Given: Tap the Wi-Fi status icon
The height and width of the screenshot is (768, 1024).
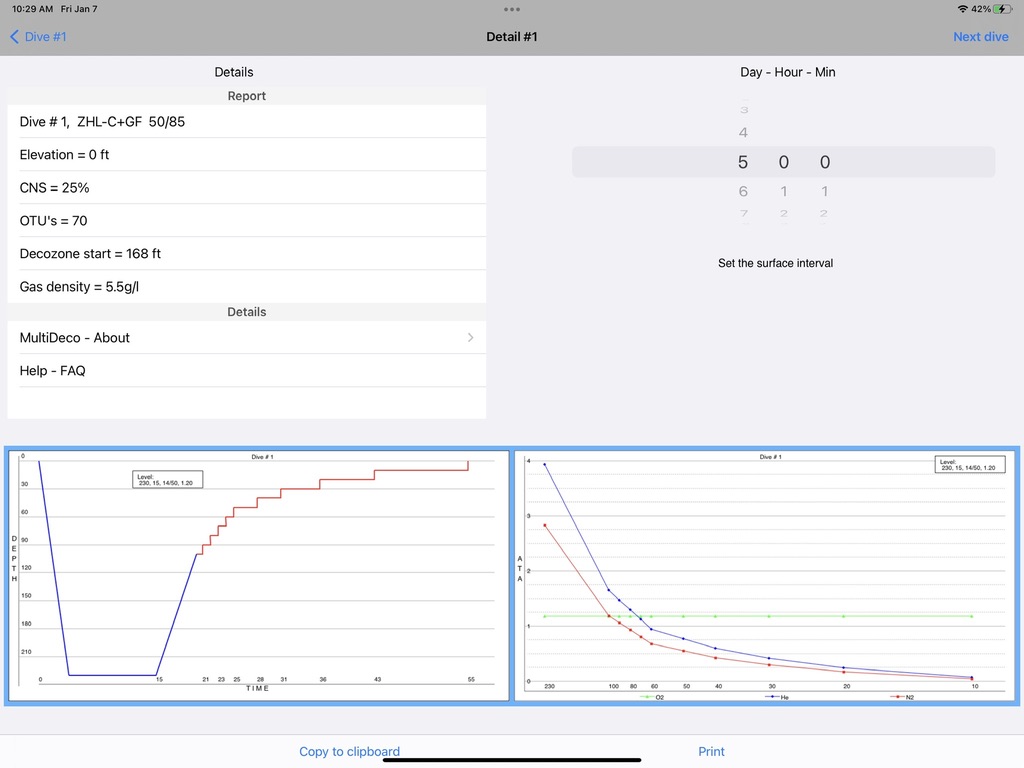Looking at the screenshot, I should pos(962,9).
